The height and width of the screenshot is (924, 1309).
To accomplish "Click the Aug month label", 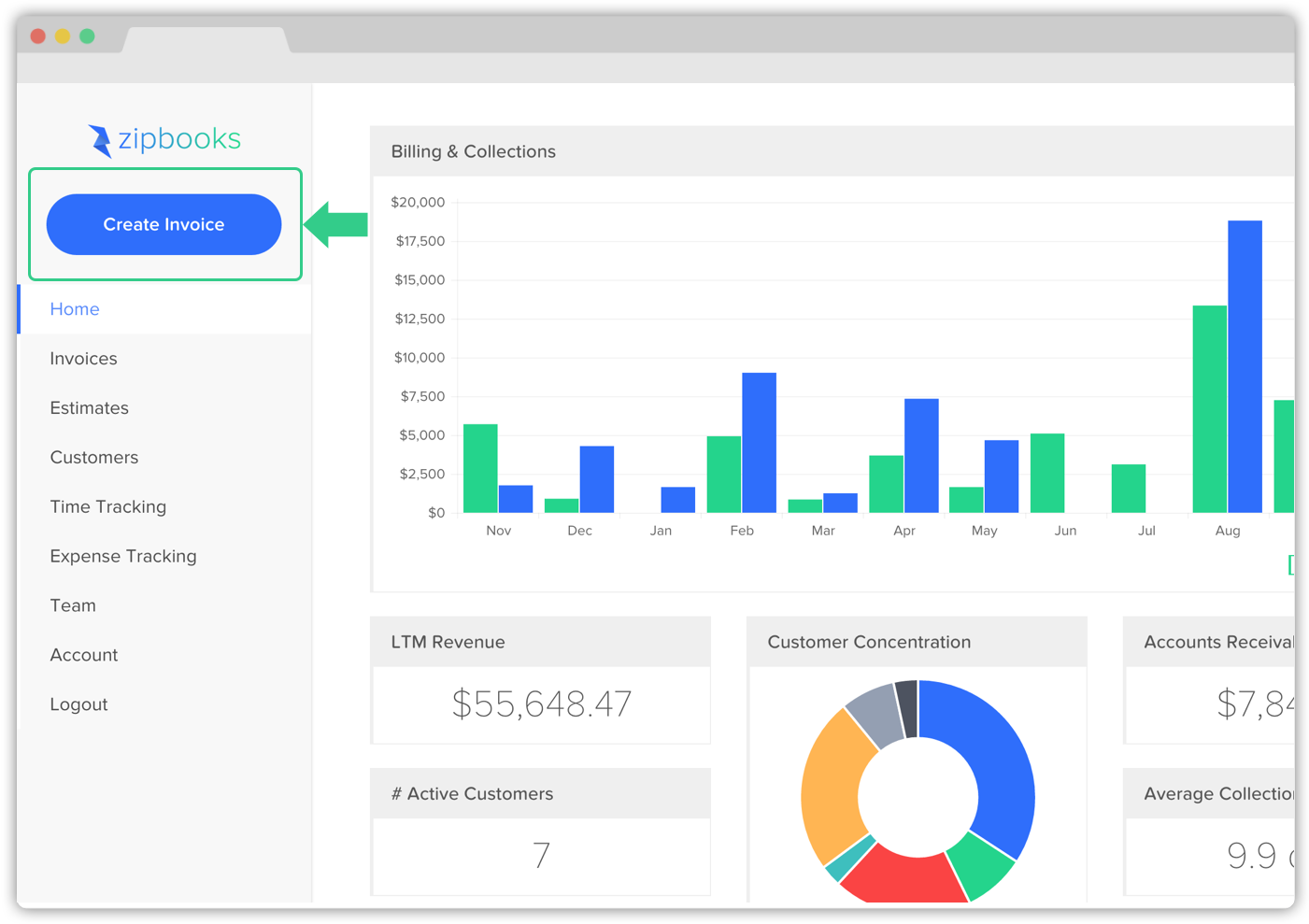I will pos(1228,531).
